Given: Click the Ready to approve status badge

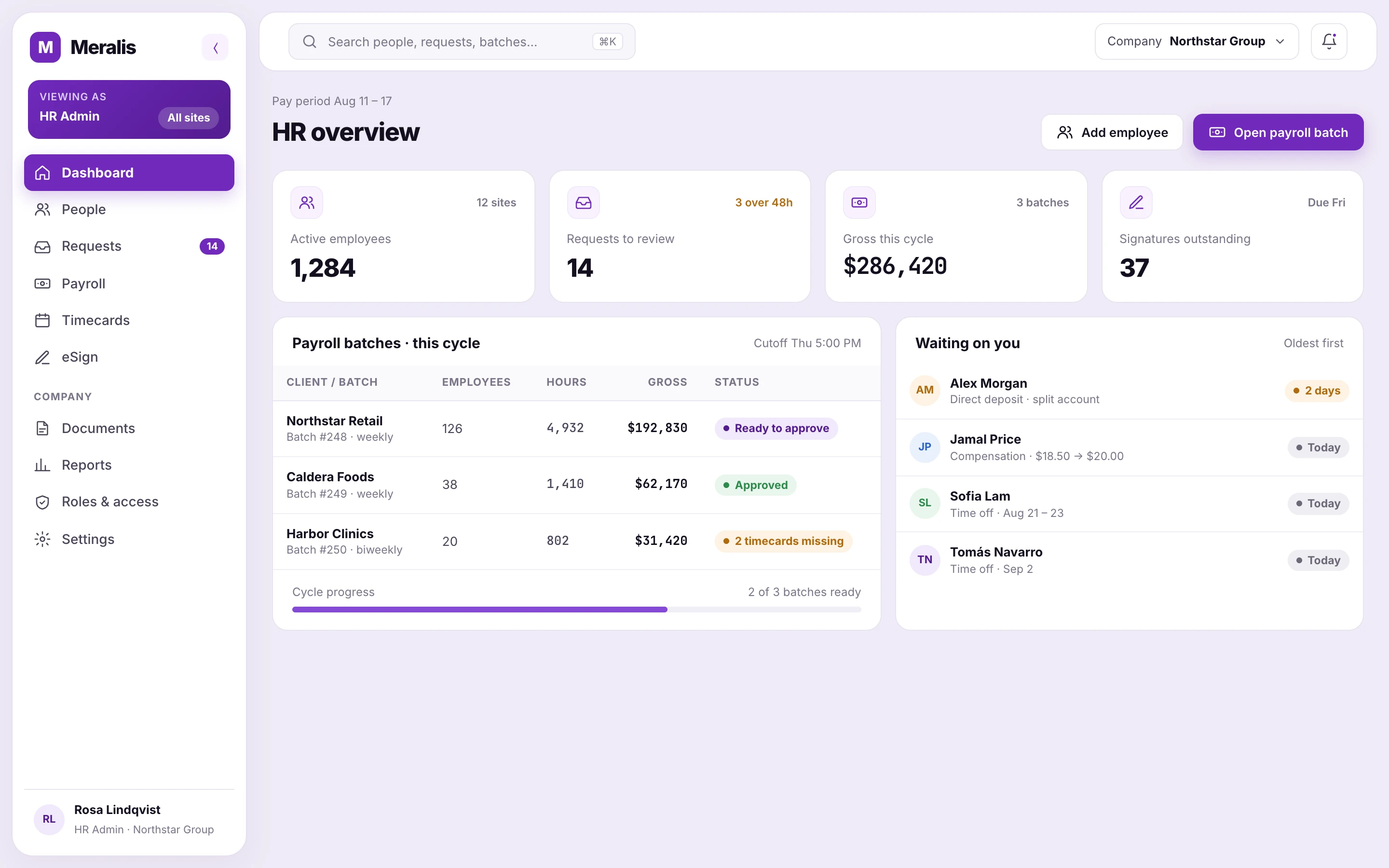Looking at the screenshot, I should pos(776,428).
